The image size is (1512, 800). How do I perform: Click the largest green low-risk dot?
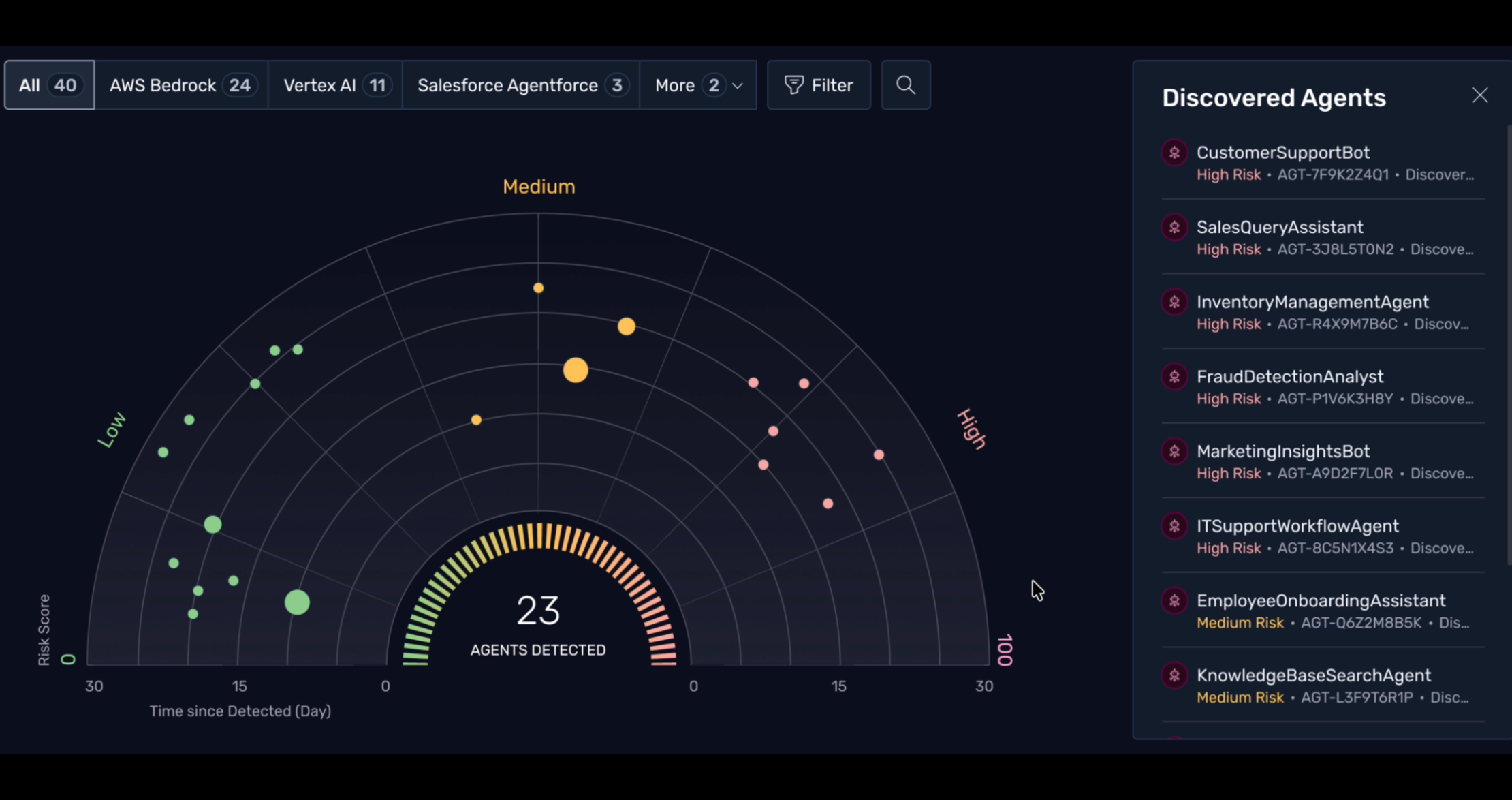[297, 602]
